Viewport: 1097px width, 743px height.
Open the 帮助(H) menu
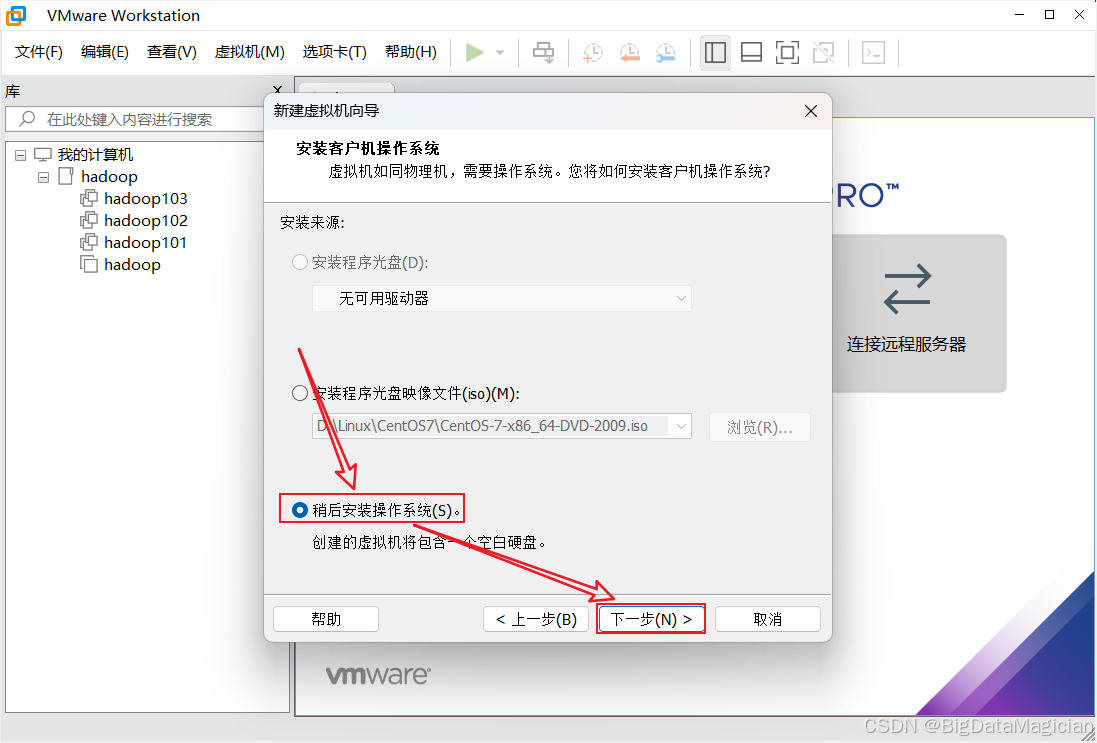click(x=411, y=52)
